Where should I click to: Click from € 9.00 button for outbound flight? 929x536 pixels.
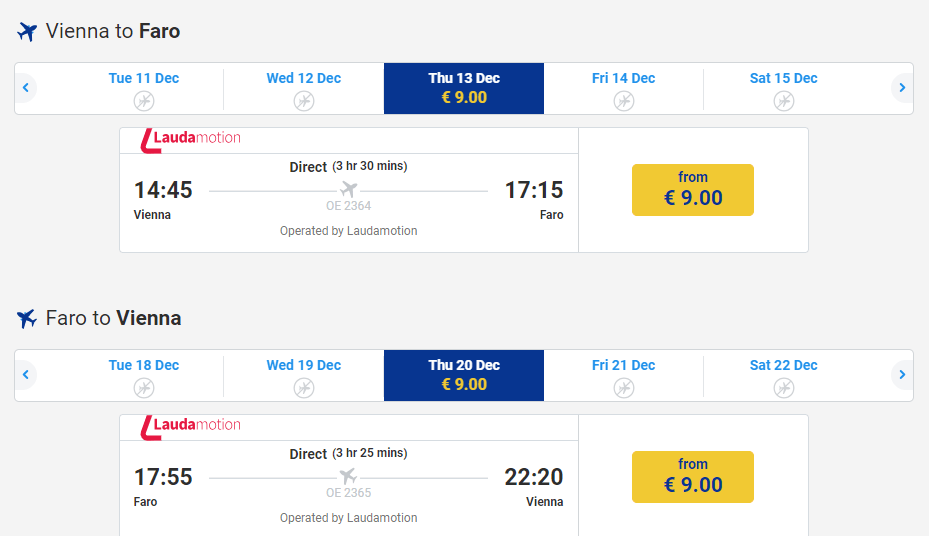pyautogui.click(x=692, y=190)
